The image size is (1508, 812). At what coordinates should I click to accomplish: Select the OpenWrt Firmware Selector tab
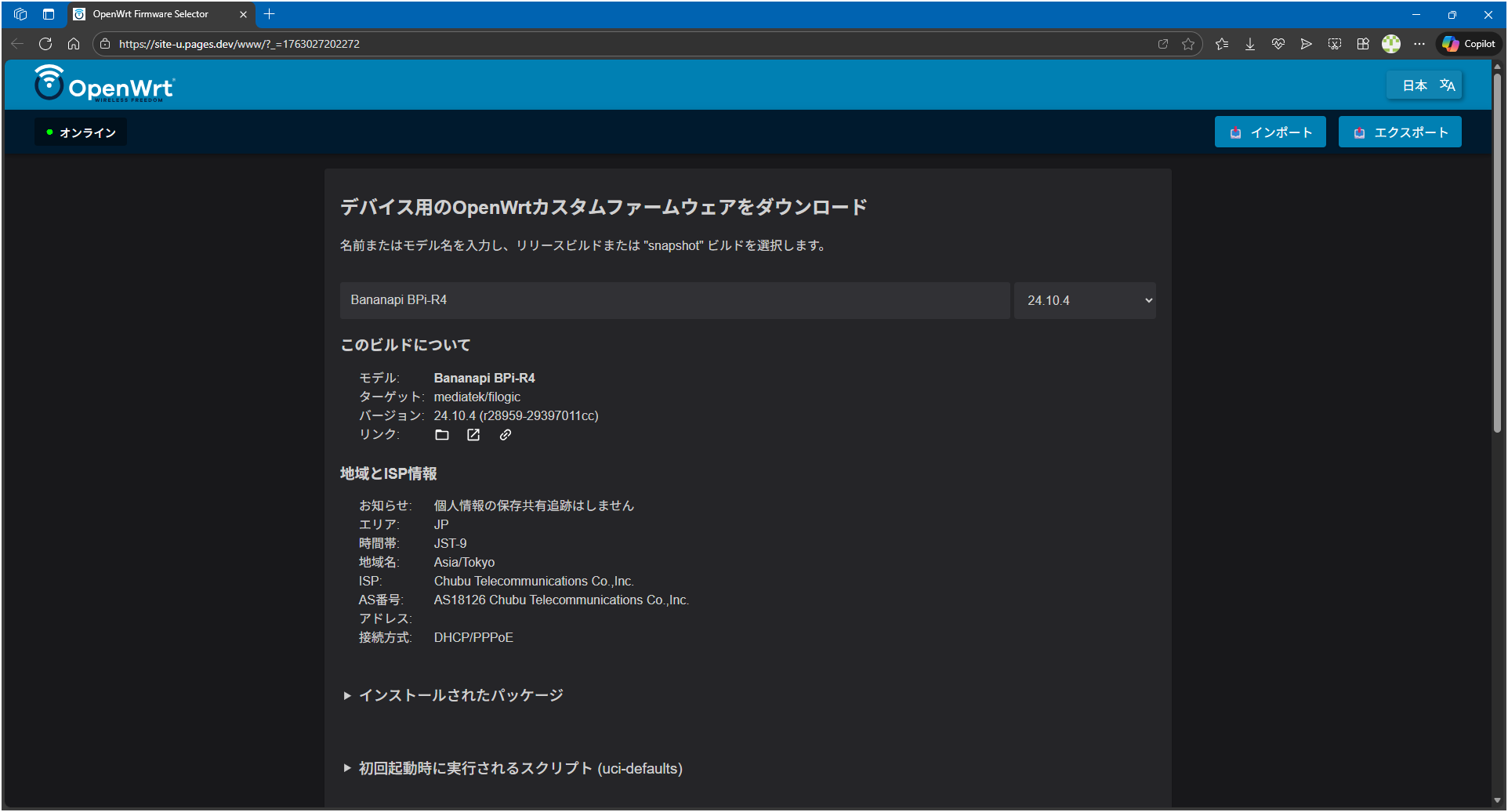click(x=150, y=13)
